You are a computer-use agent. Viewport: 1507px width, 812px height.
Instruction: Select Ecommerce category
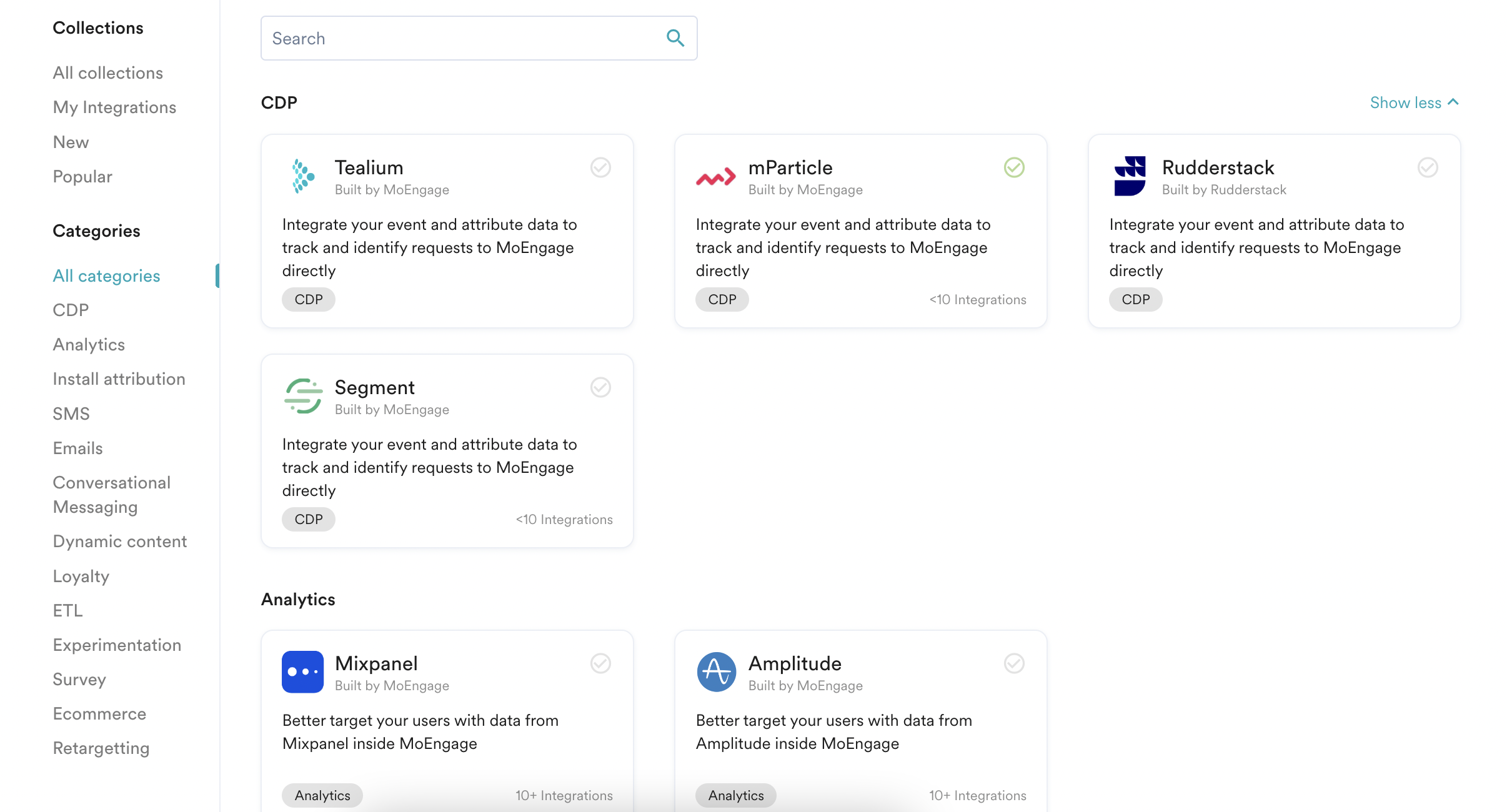99,714
